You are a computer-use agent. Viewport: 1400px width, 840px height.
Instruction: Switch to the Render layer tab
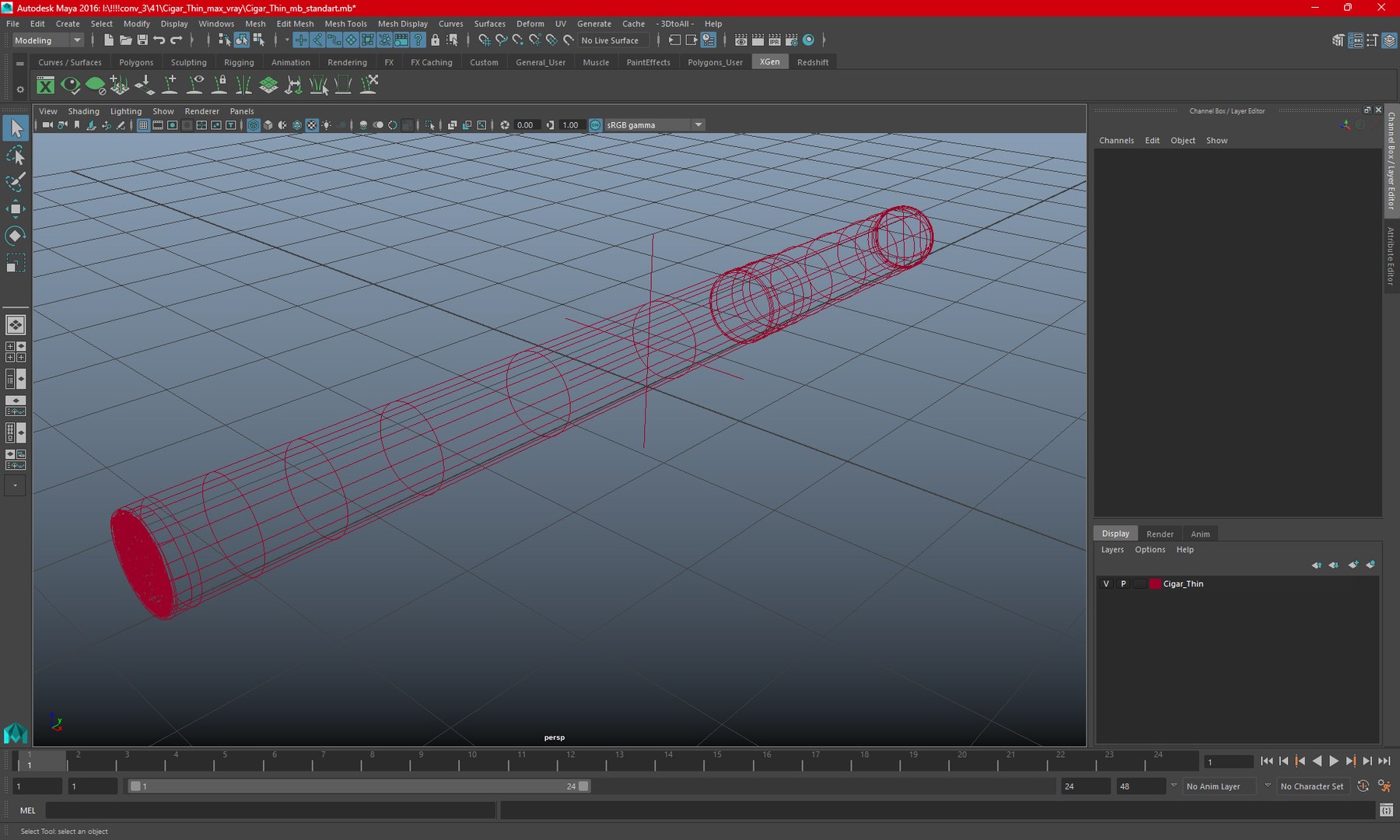[1160, 534]
